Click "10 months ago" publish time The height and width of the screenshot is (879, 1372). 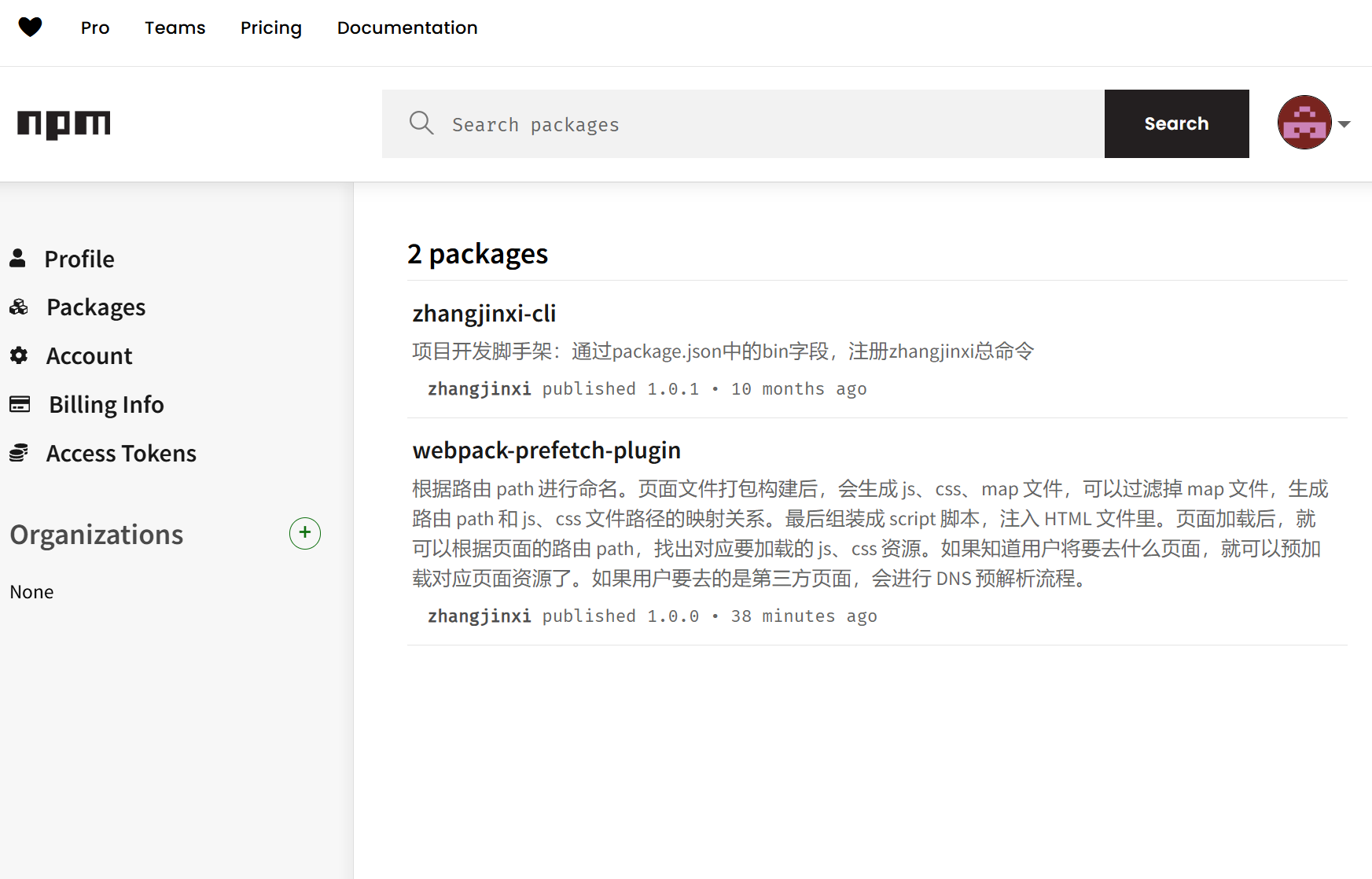799,389
